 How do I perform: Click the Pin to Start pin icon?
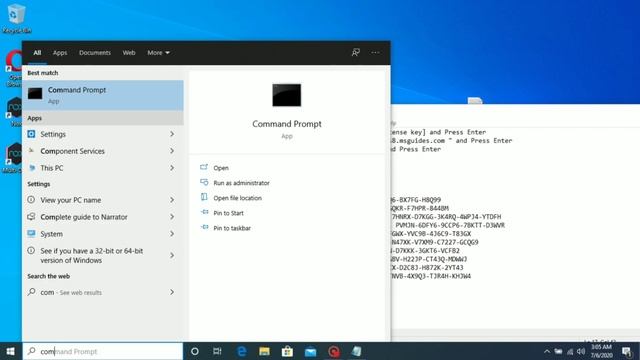point(204,212)
